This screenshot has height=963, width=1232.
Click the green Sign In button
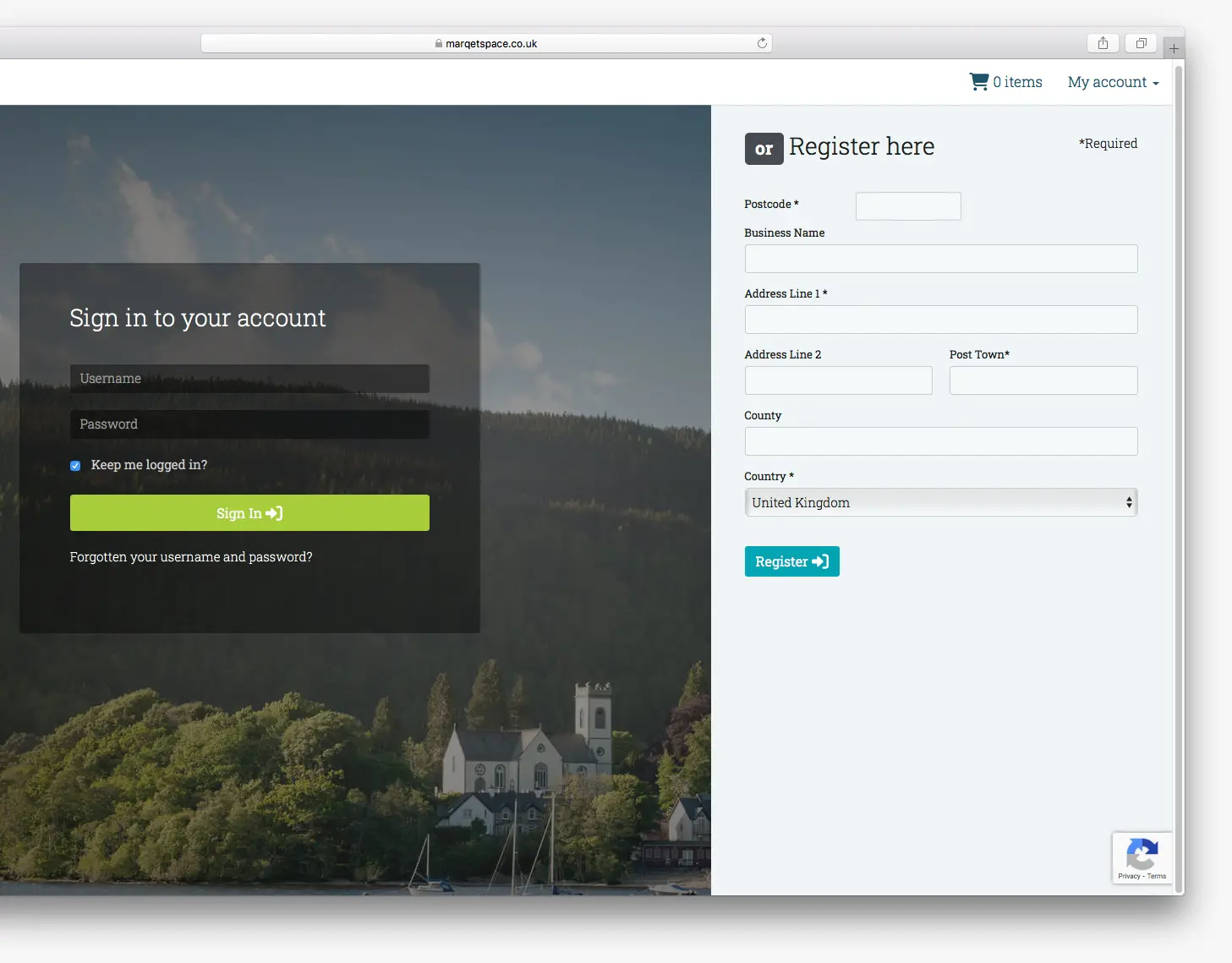click(x=249, y=513)
